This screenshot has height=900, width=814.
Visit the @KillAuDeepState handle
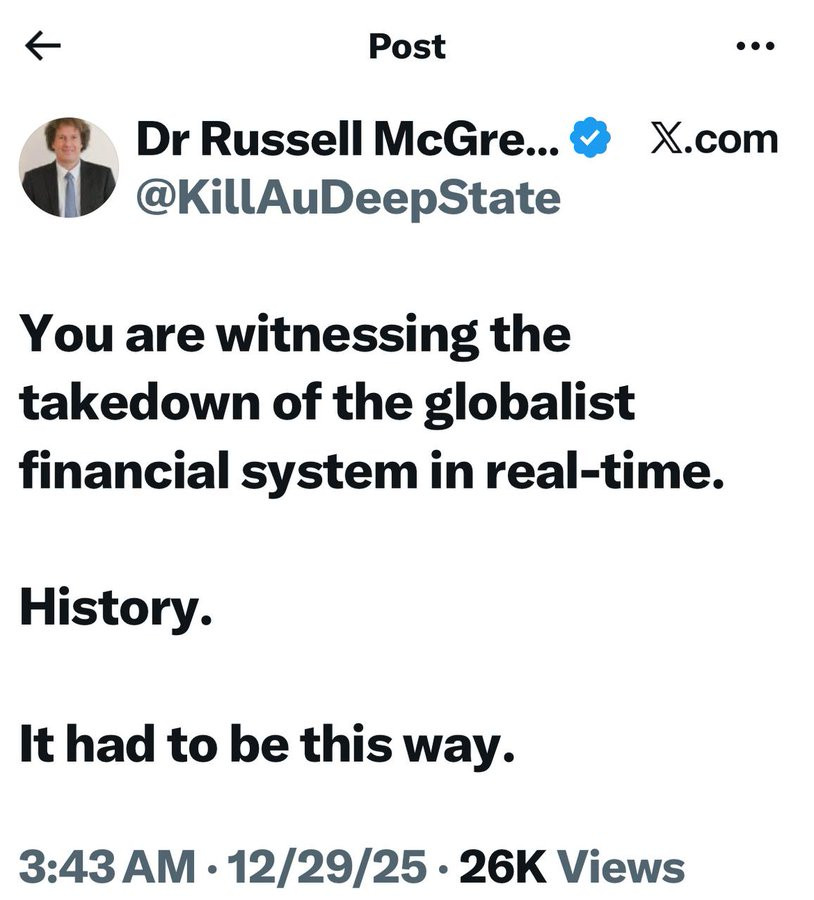point(348,198)
